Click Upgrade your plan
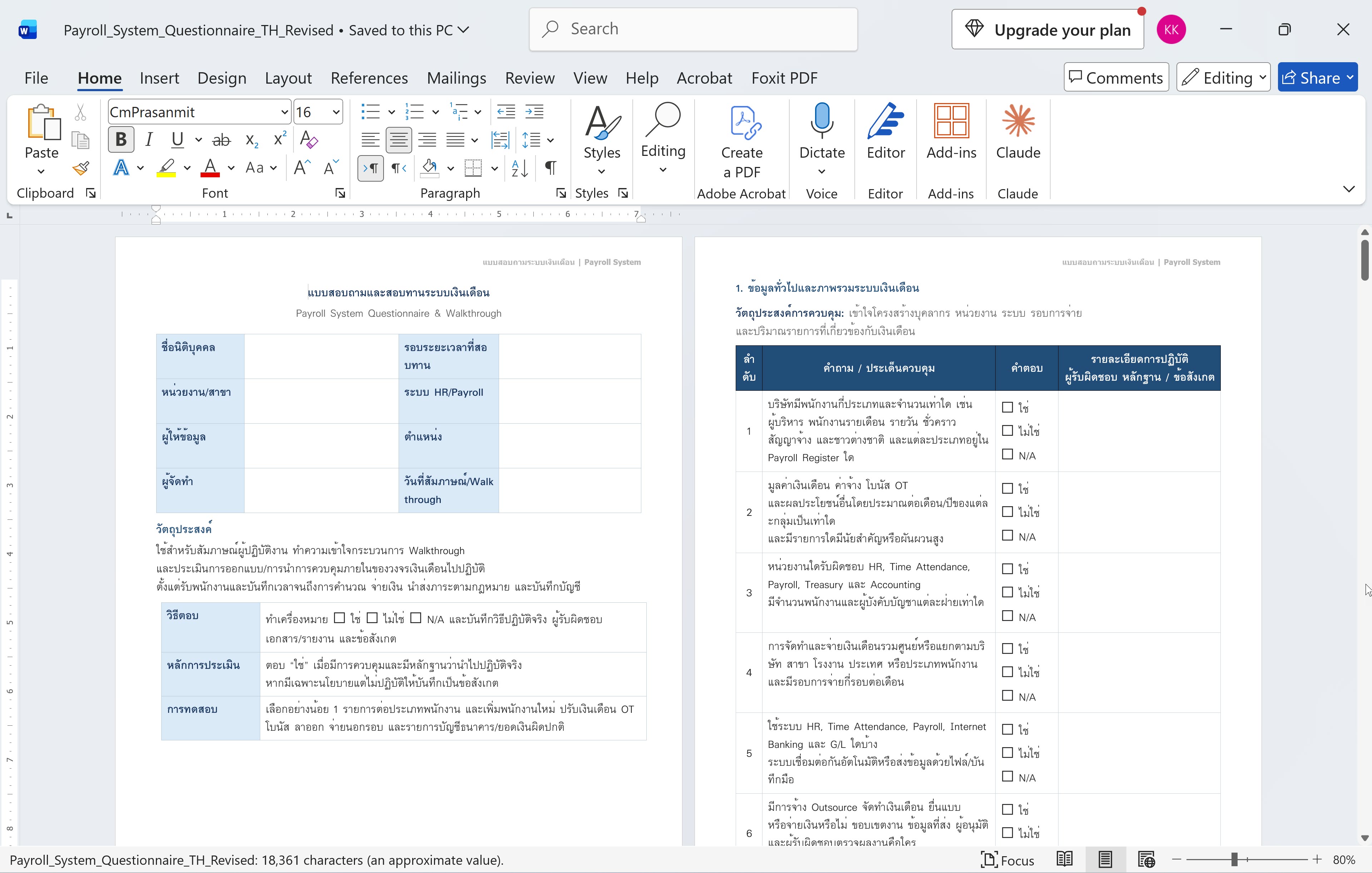This screenshot has height=873, width=1372. 1047,30
